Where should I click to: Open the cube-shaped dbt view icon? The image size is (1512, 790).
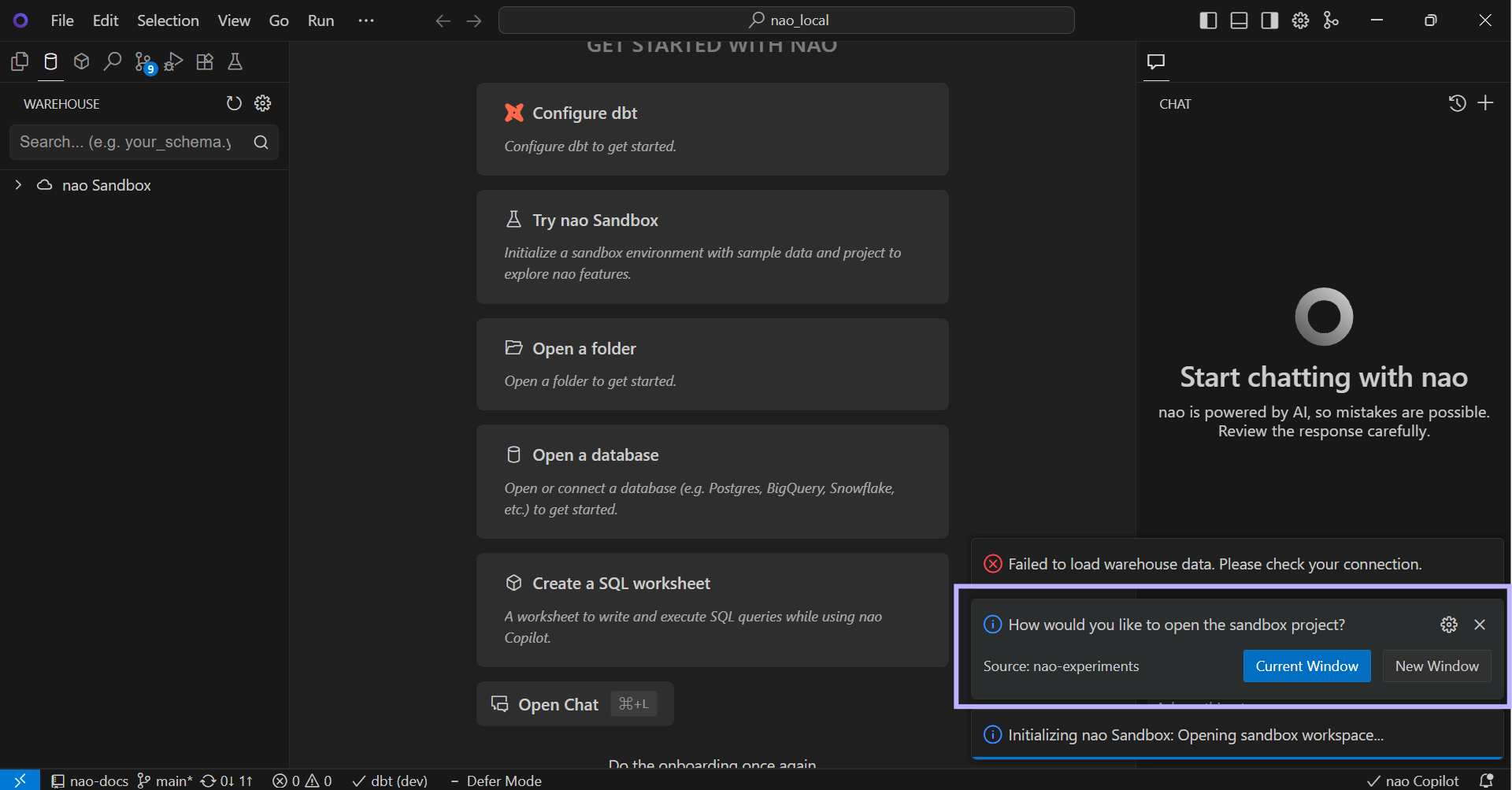click(81, 61)
